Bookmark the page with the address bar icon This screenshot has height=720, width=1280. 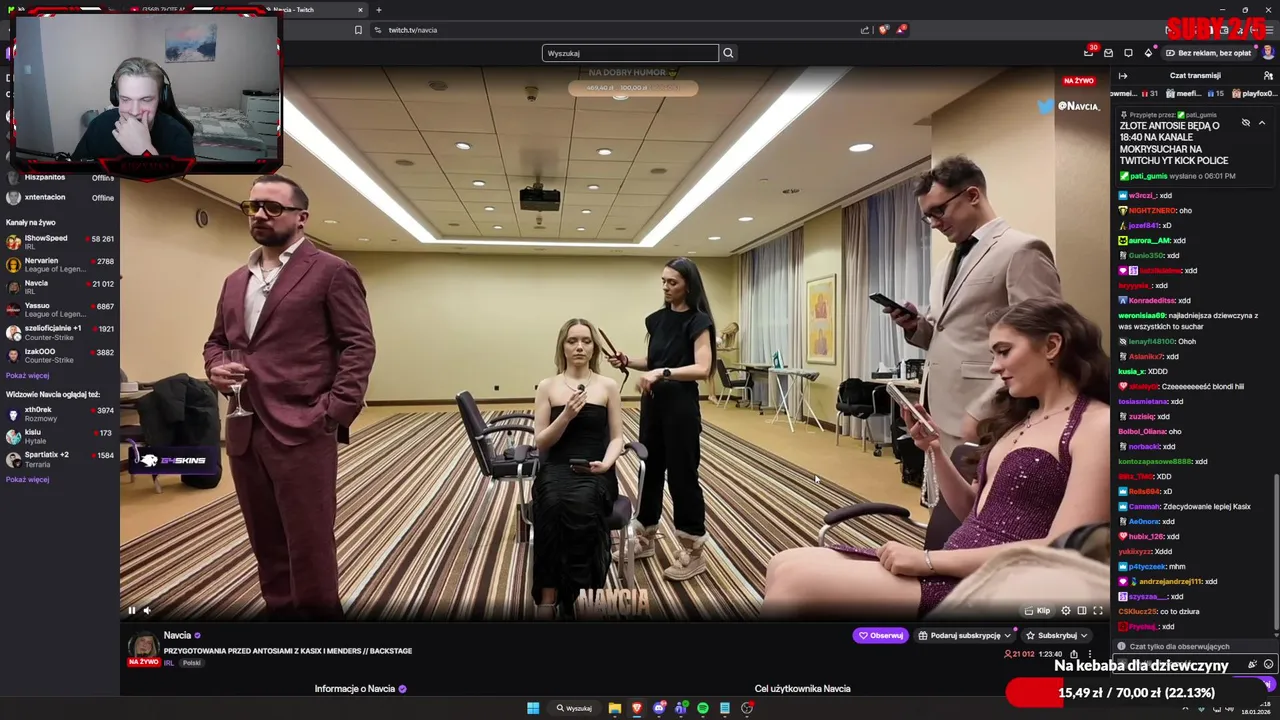[x=358, y=30]
